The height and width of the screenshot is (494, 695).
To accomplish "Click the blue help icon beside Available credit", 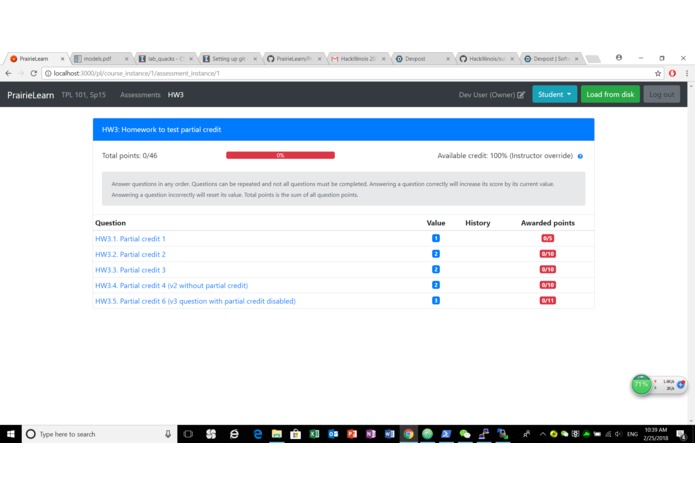I will click(x=580, y=156).
